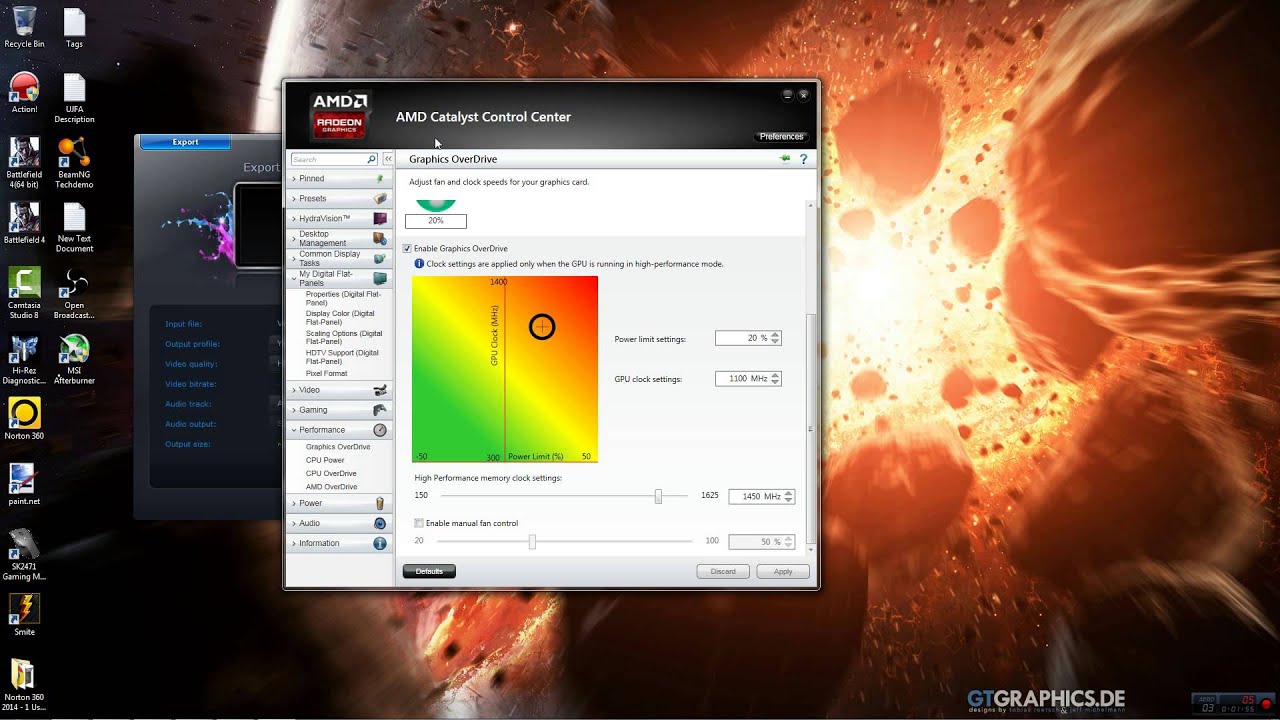Open Hi-Rez Diagnostics shortcut
Viewport: 1280px width, 720px height.
[x=24, y=358]
